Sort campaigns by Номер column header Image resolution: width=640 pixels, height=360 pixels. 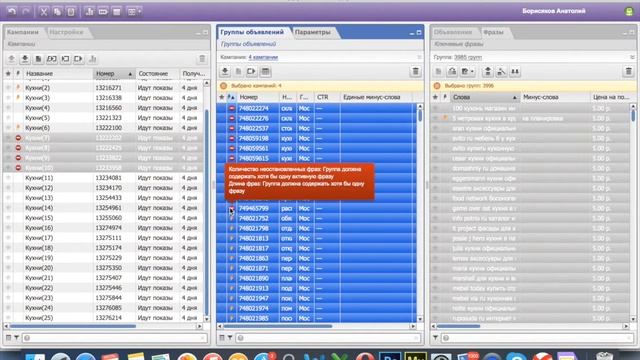click(x=113, y=73)
